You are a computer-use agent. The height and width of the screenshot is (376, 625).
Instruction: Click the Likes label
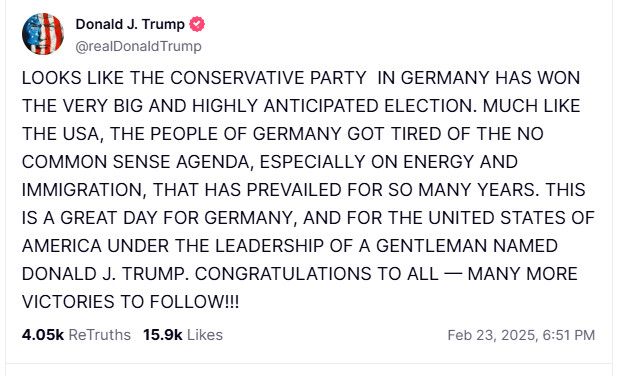pos(205,335)
